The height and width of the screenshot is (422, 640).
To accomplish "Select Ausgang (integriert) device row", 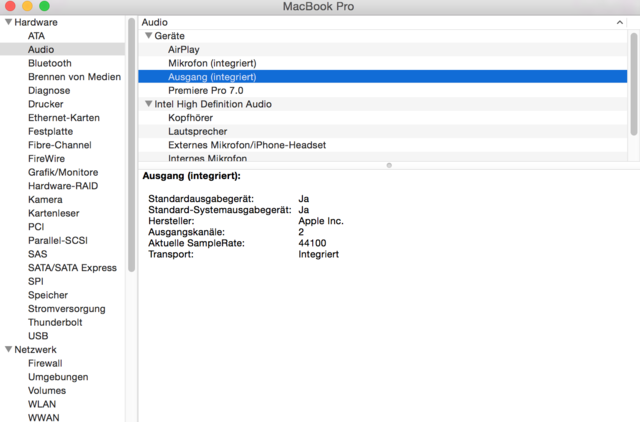I will tap(382, 77).
